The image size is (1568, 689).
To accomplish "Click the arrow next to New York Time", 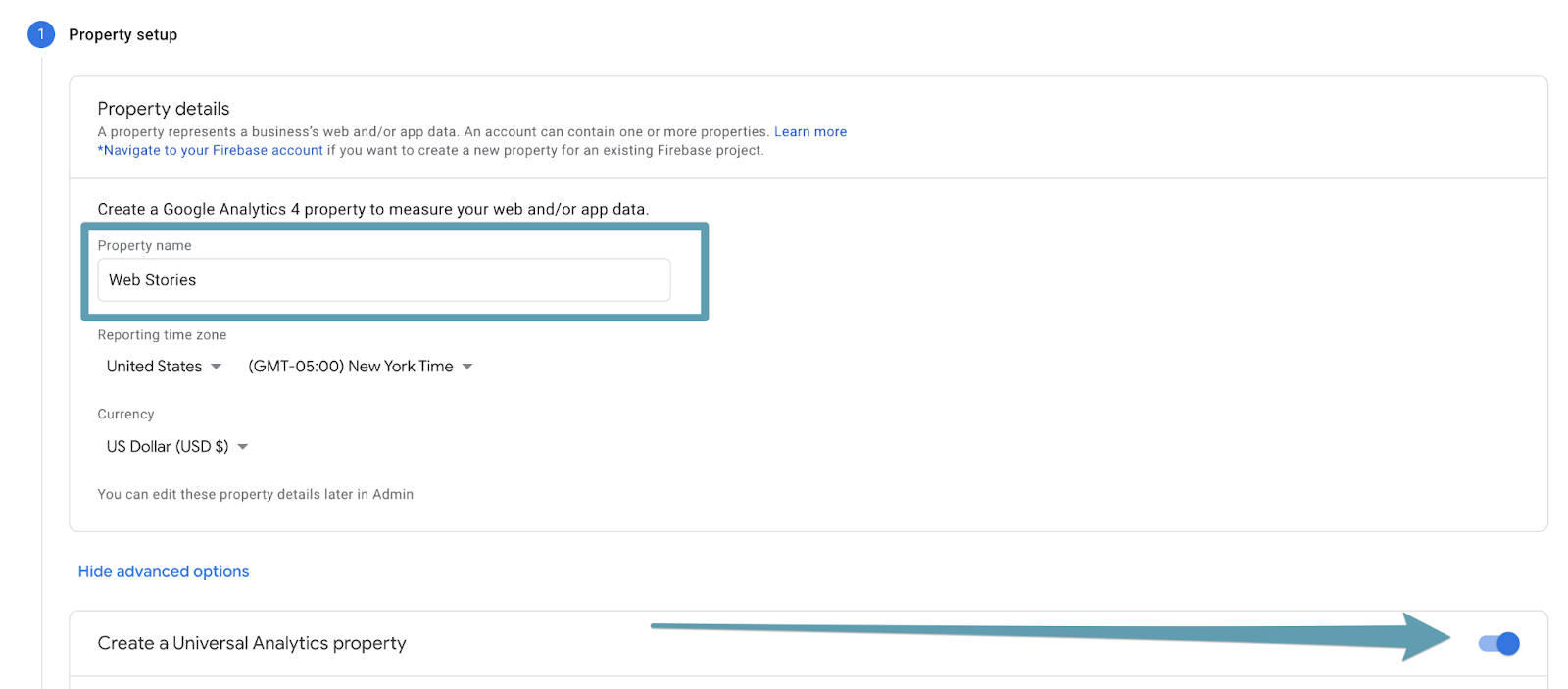I will 467,367.
